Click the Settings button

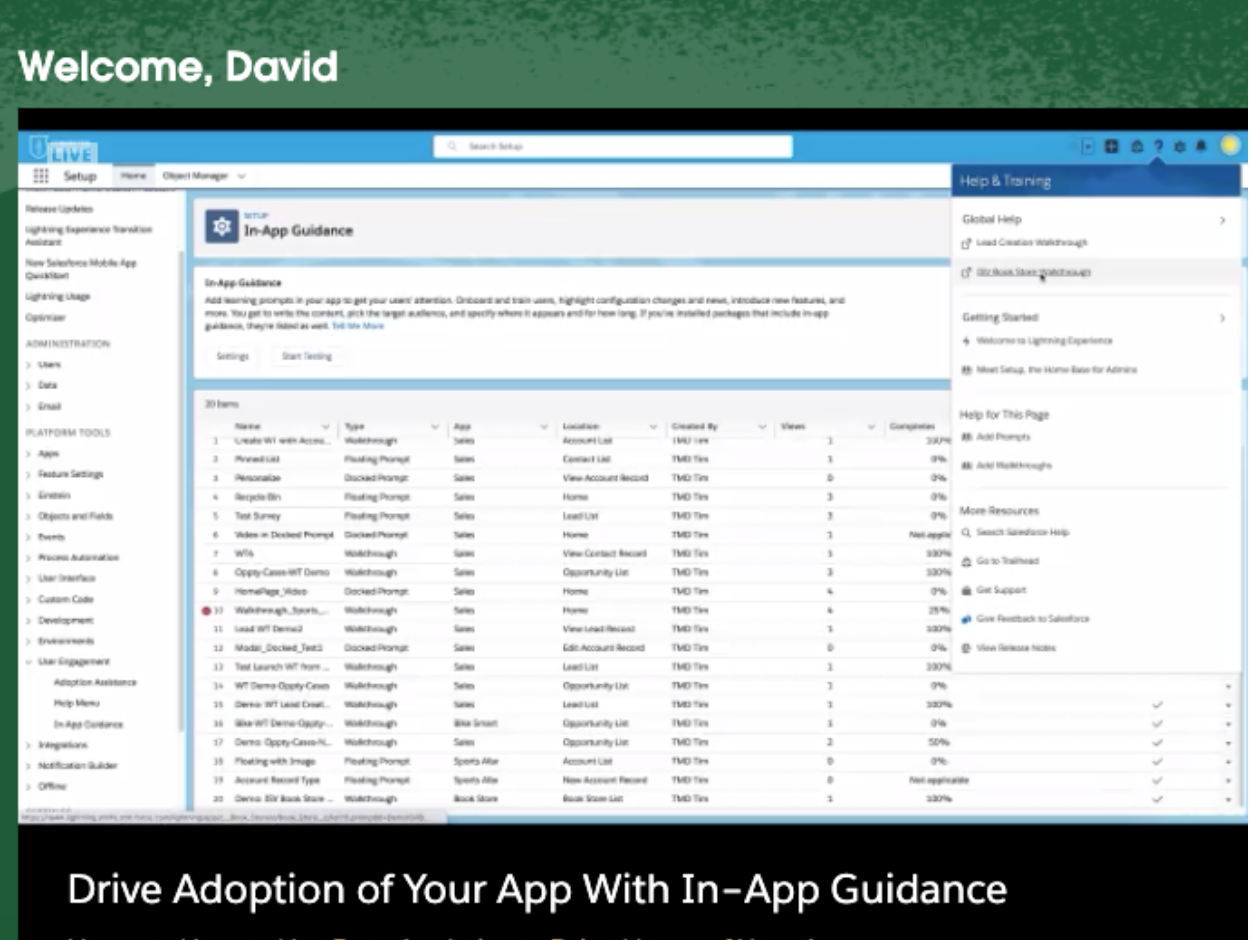tap(233, 356)
